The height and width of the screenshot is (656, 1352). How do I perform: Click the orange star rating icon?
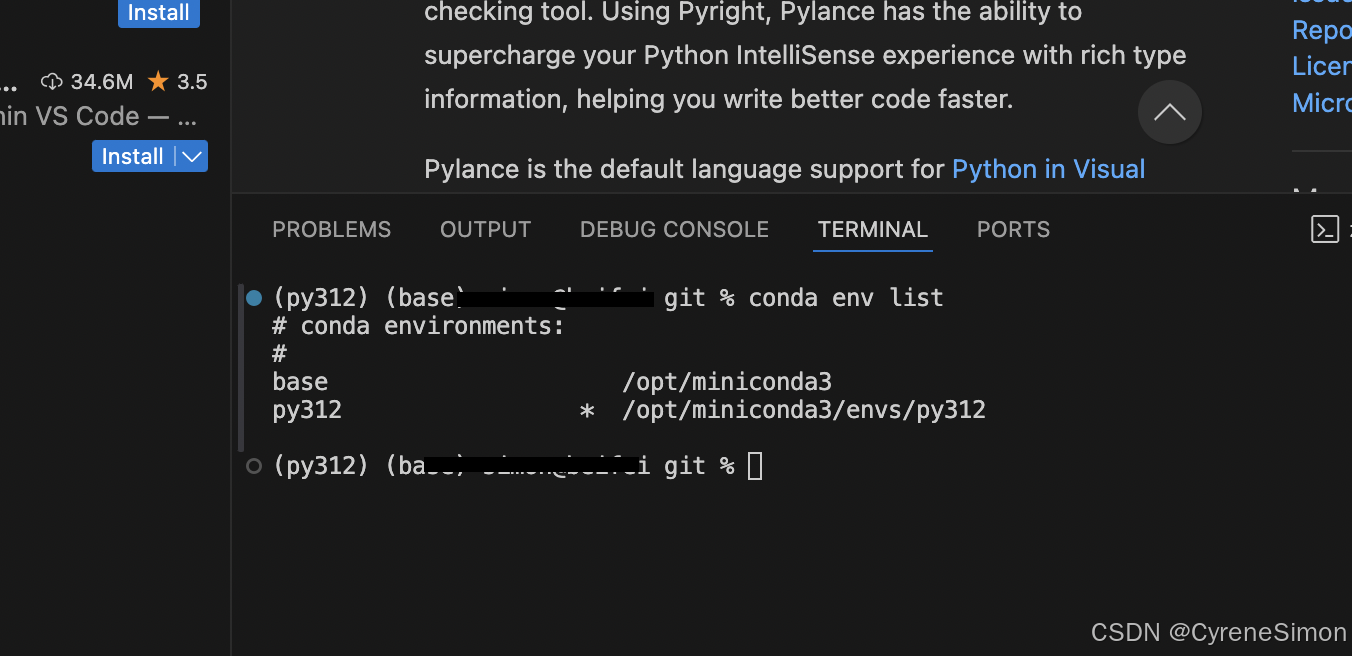(x=158, y=81)
